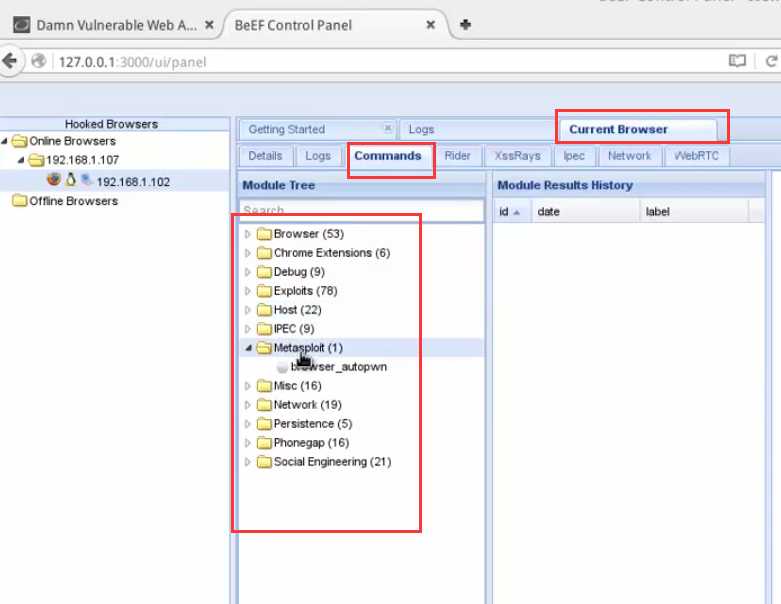Click the Module Tree search field
Image resolution: width=781 pixels, height=604 pixels.
point(362,210)
